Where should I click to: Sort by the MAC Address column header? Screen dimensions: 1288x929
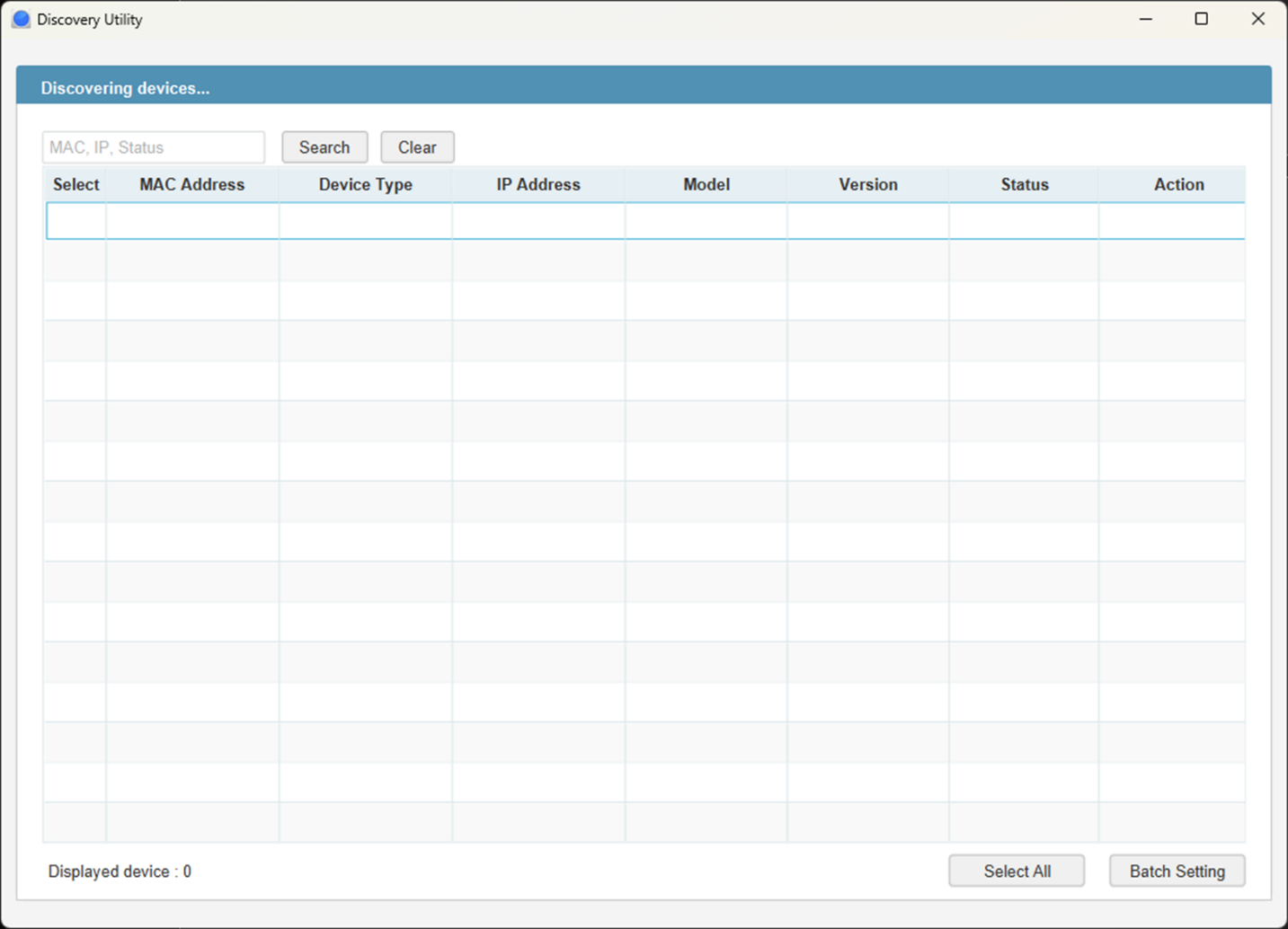tap(191, 184)
